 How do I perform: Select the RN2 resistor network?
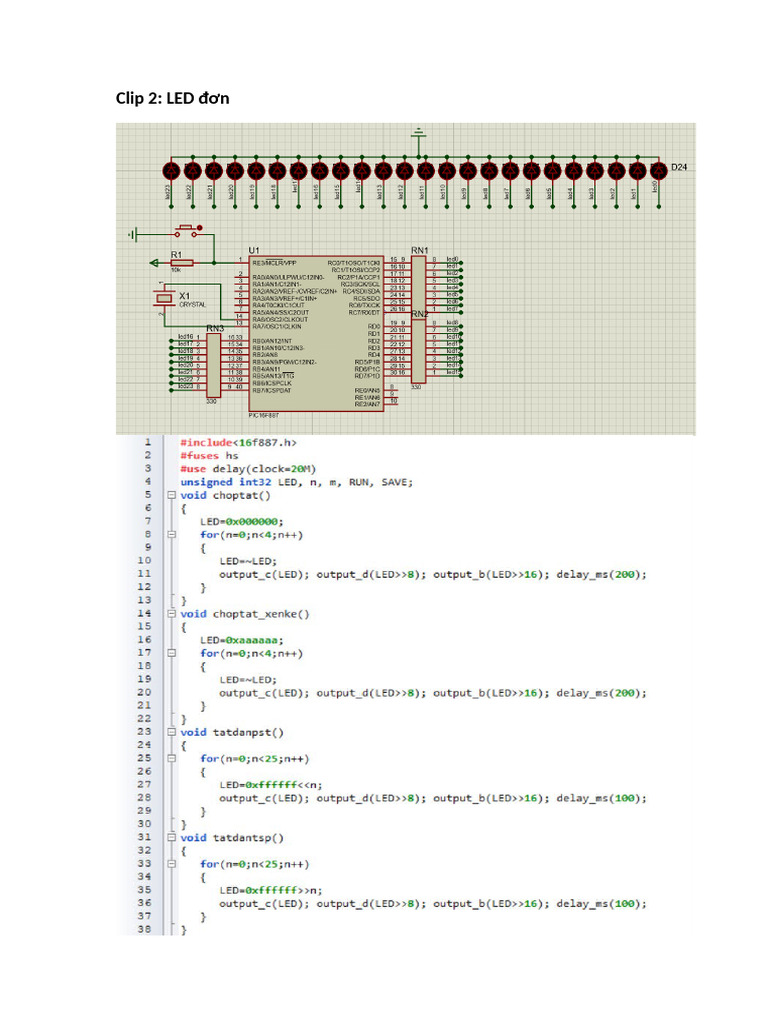click(420, 350)
